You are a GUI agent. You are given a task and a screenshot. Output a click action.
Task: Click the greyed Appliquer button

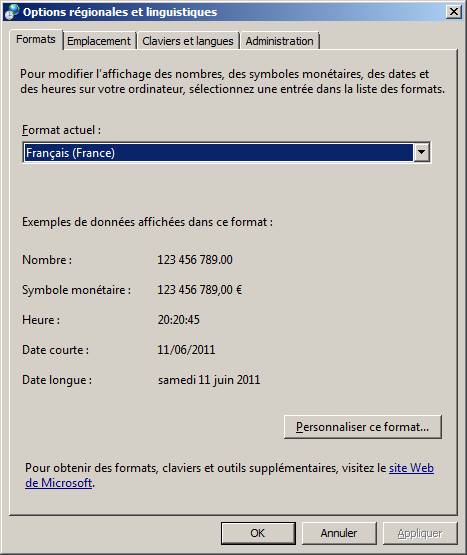coord(420,533)
